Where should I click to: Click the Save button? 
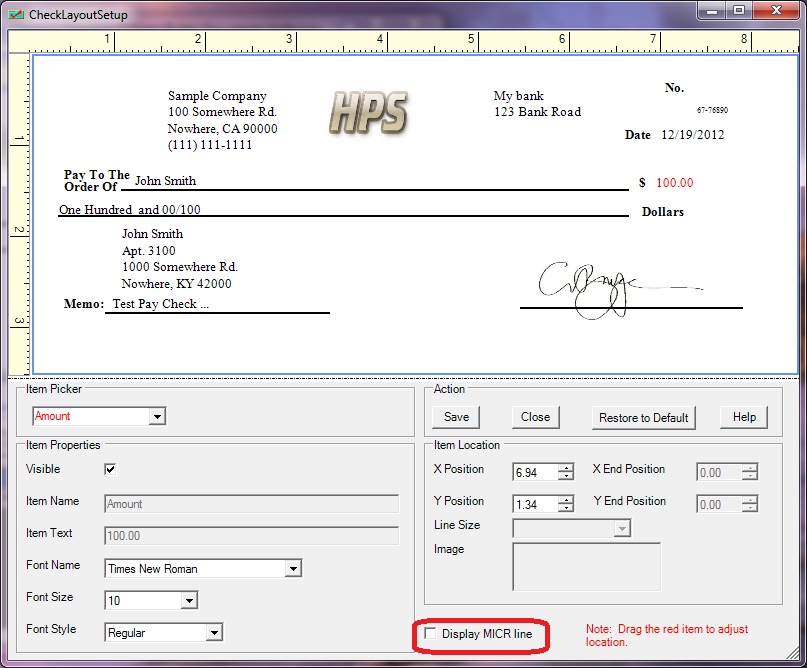click(x=456, y=417)
